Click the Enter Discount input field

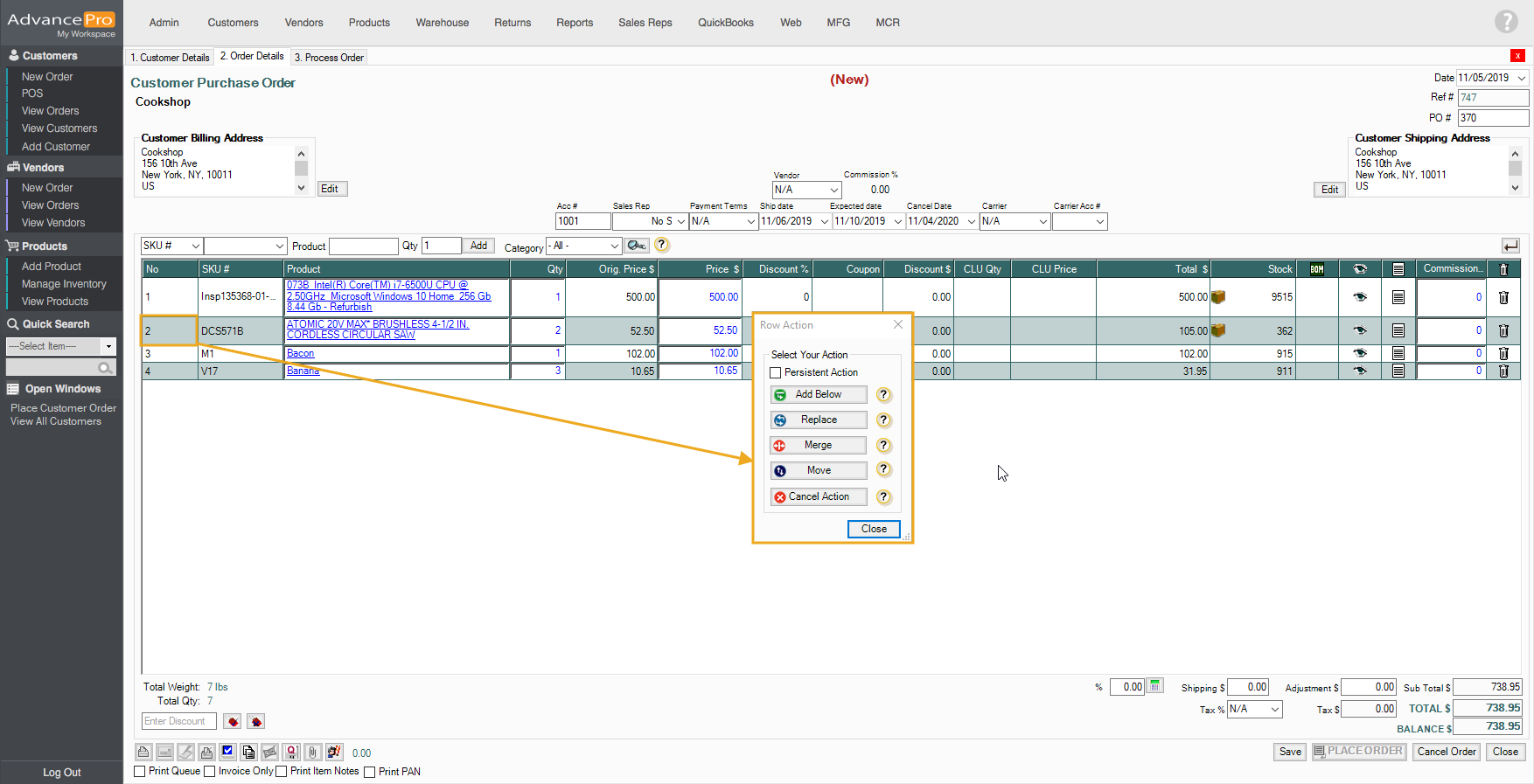[x=179, y=721]
